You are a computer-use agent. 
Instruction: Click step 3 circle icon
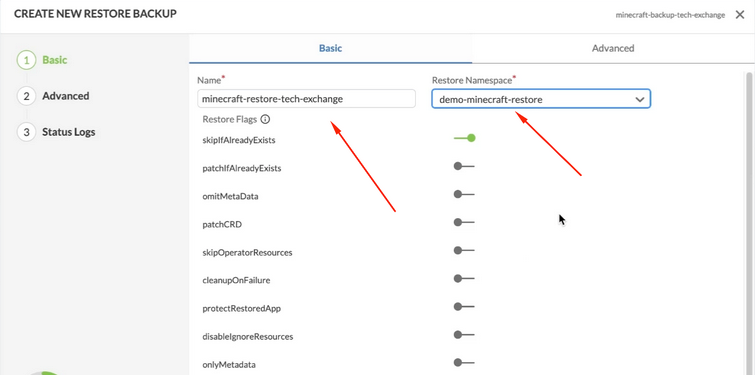pos(26,132)
